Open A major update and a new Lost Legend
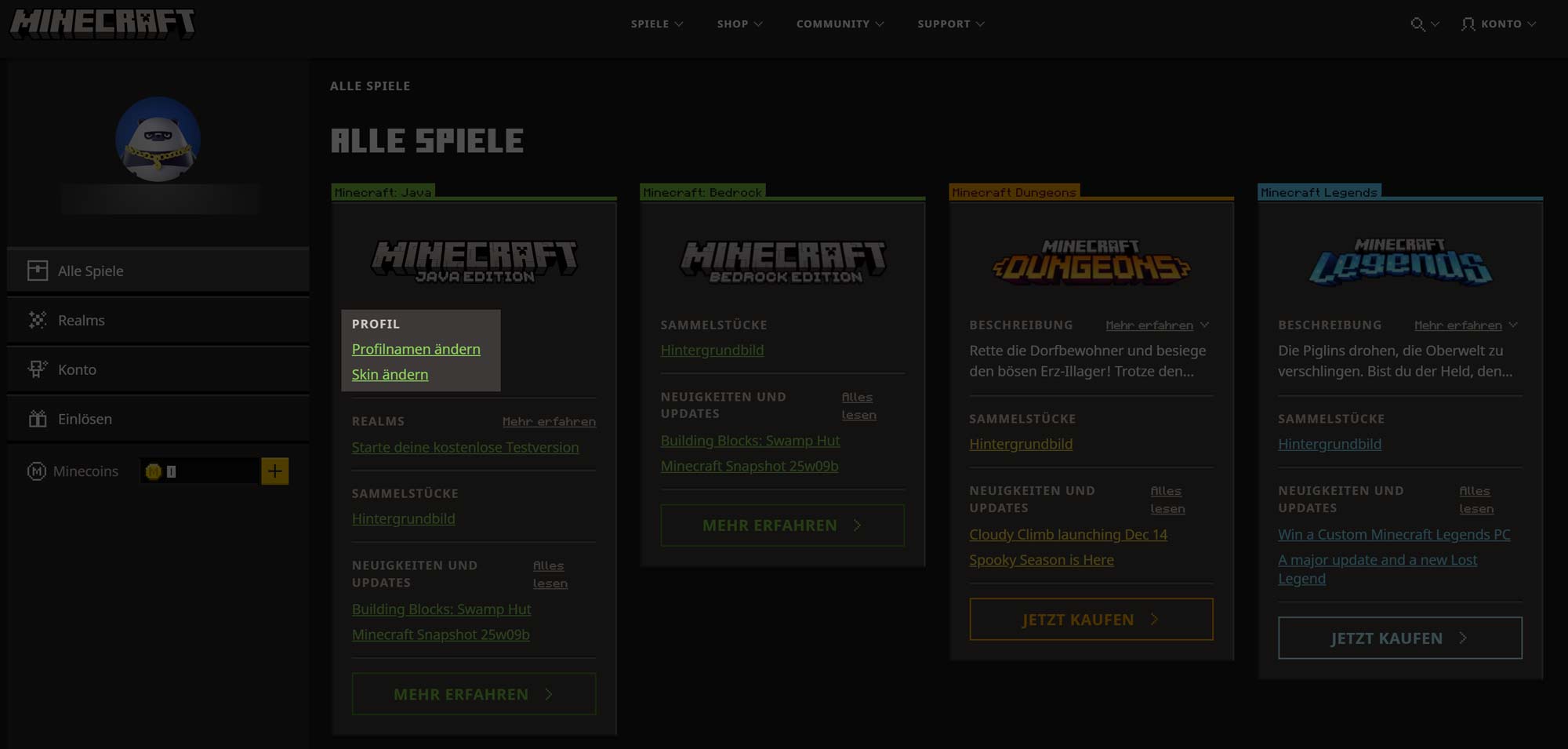 [x=1377, y=569]
